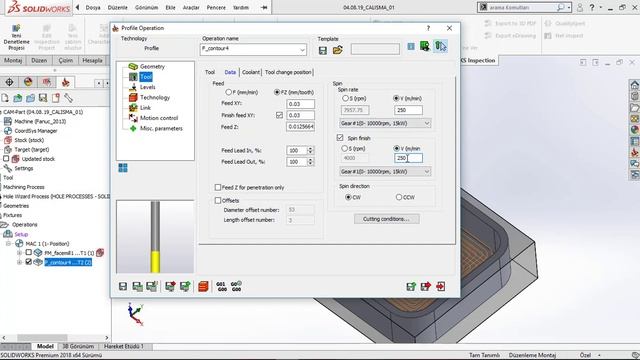Expand the FM_facemill operation node

pos(19,253)
